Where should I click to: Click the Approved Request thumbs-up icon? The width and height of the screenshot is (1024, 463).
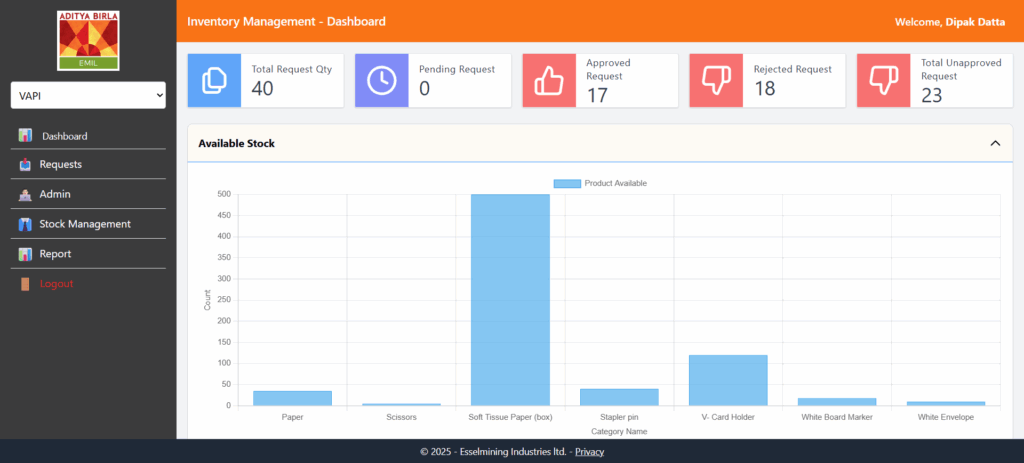coord(549,81)
